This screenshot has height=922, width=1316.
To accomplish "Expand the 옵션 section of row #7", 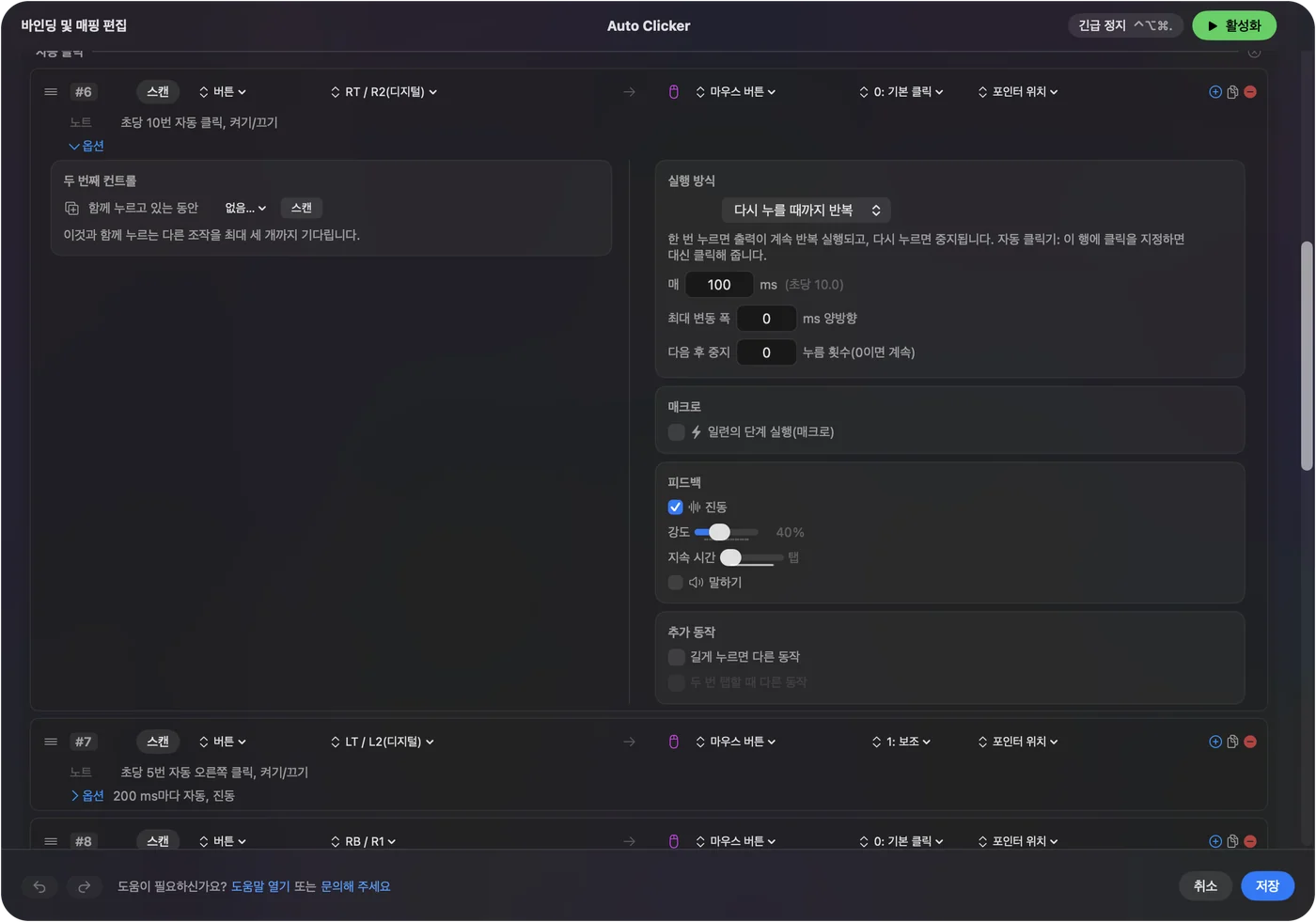I will pos(86,796).
